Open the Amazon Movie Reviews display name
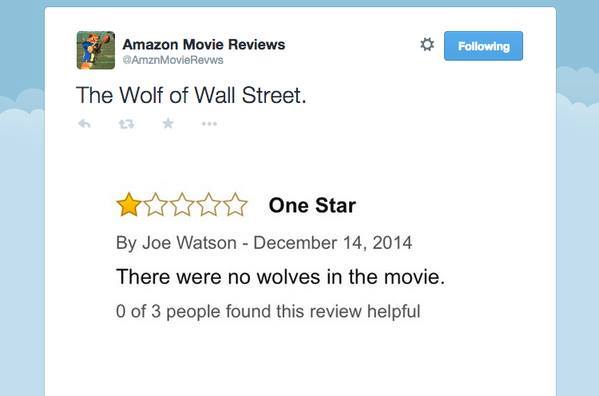This screenshot has width=599, height=396. coord(204,44)
